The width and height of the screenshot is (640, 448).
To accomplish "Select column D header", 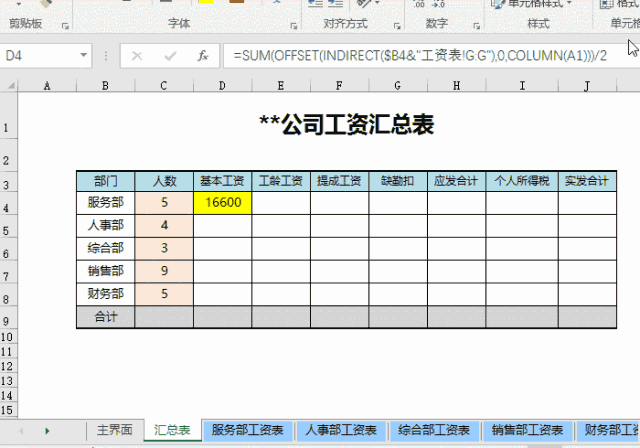I will [222, 86].
